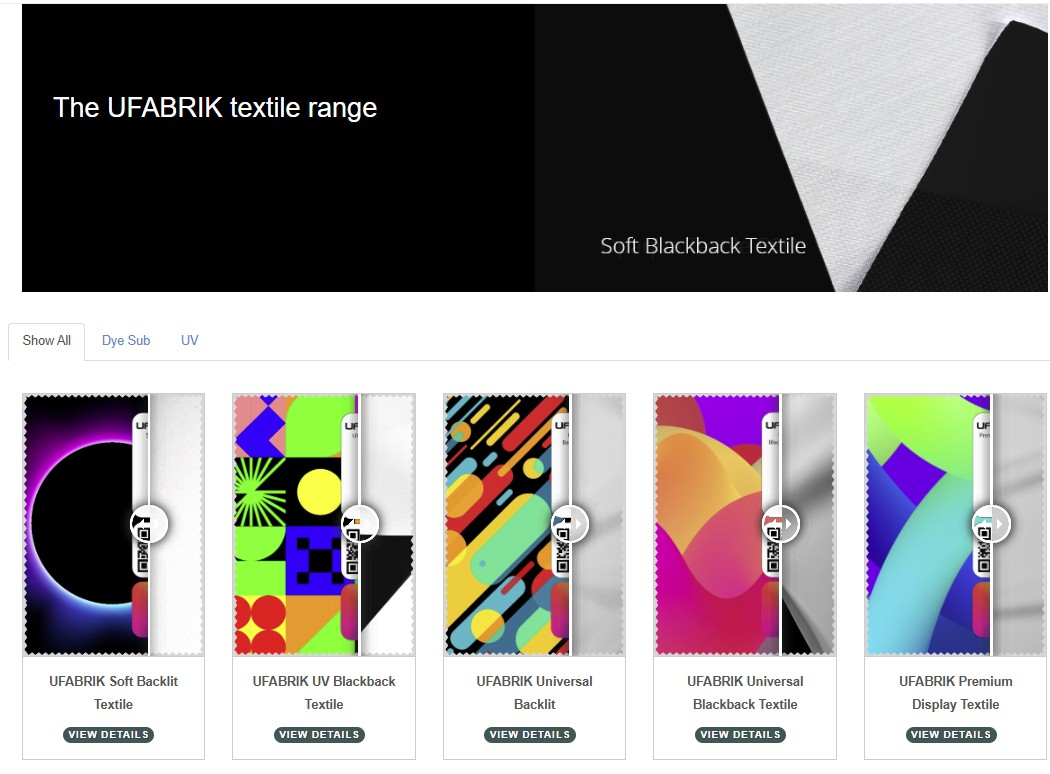View details for UFABRIK Soft Backlit Textile
Screen dimensions: 1050x774
108,735
